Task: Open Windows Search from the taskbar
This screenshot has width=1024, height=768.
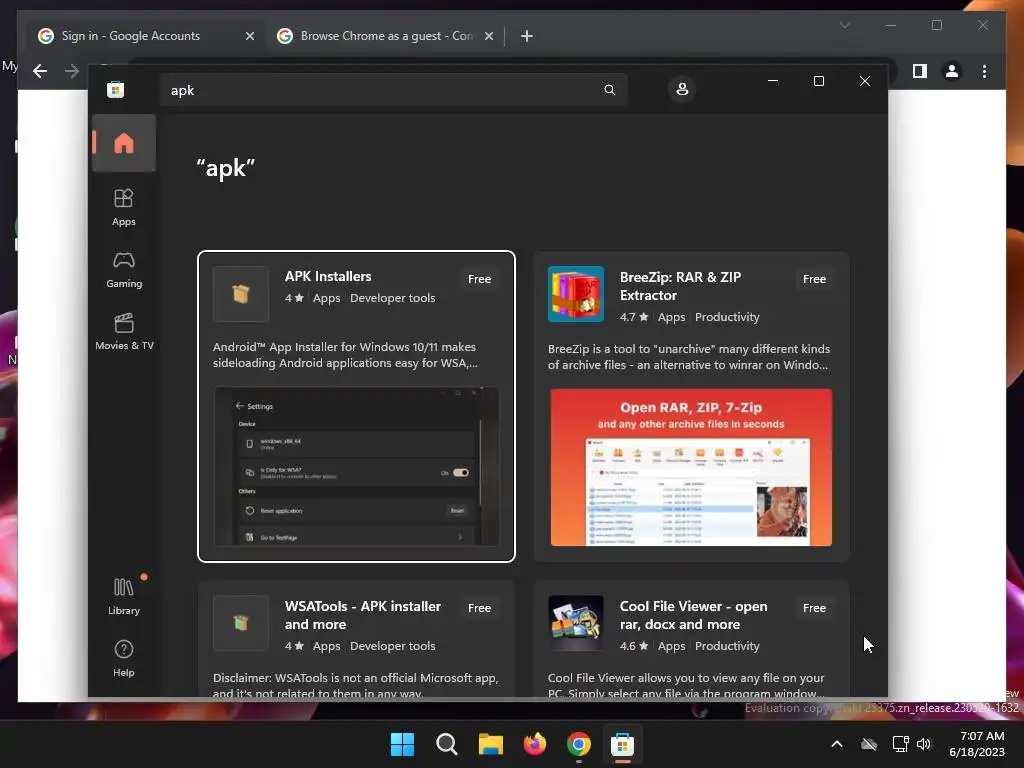Action: coord(447,744)
